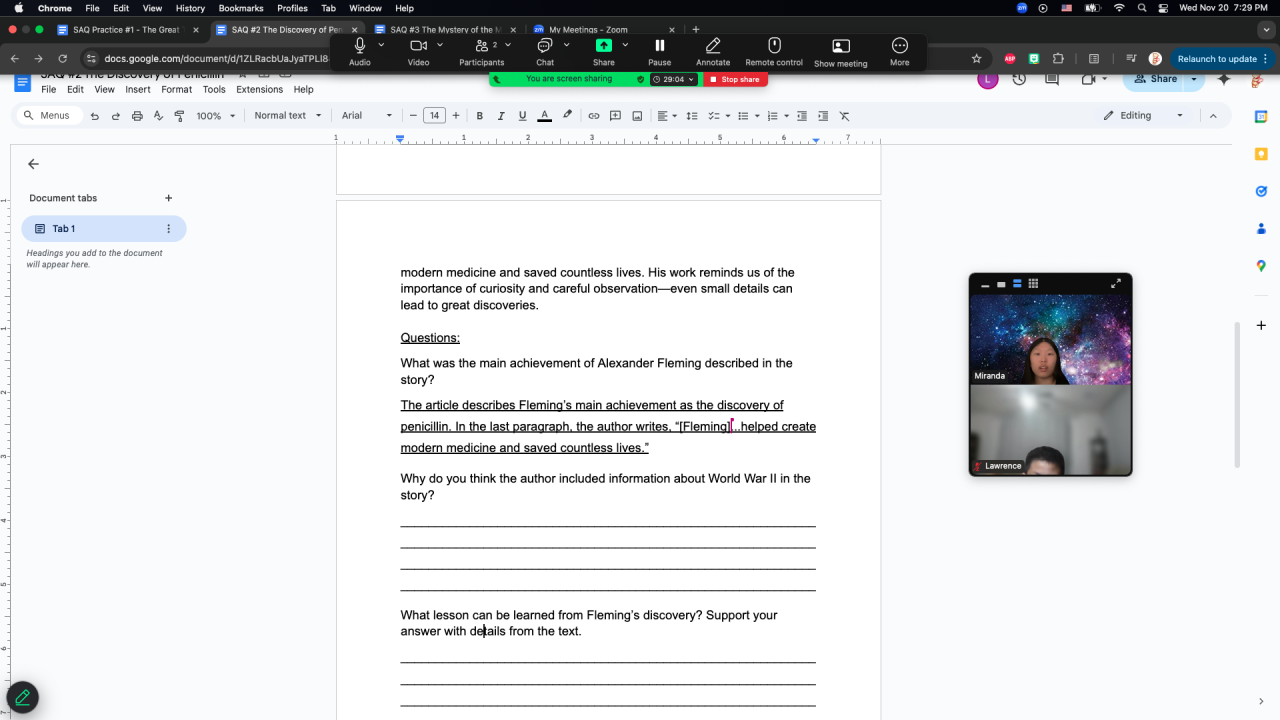Expand the 100% zoom level dropdown

coord(215,116)
